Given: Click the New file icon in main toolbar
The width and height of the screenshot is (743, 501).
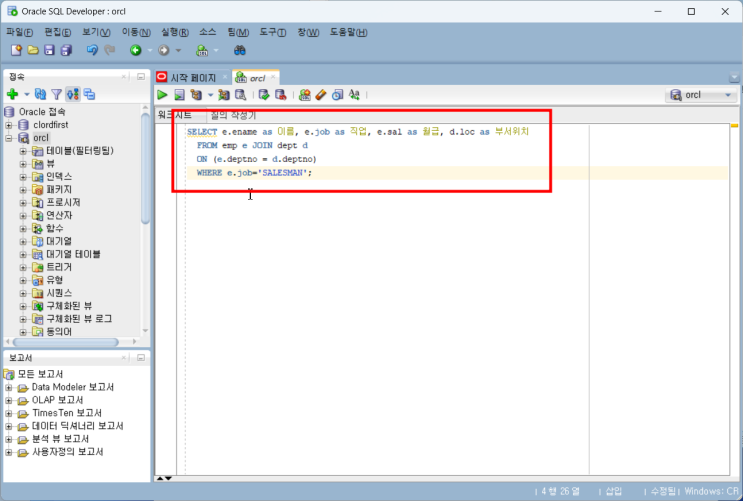Looking at the screenshot, I should tap(16, 50).
